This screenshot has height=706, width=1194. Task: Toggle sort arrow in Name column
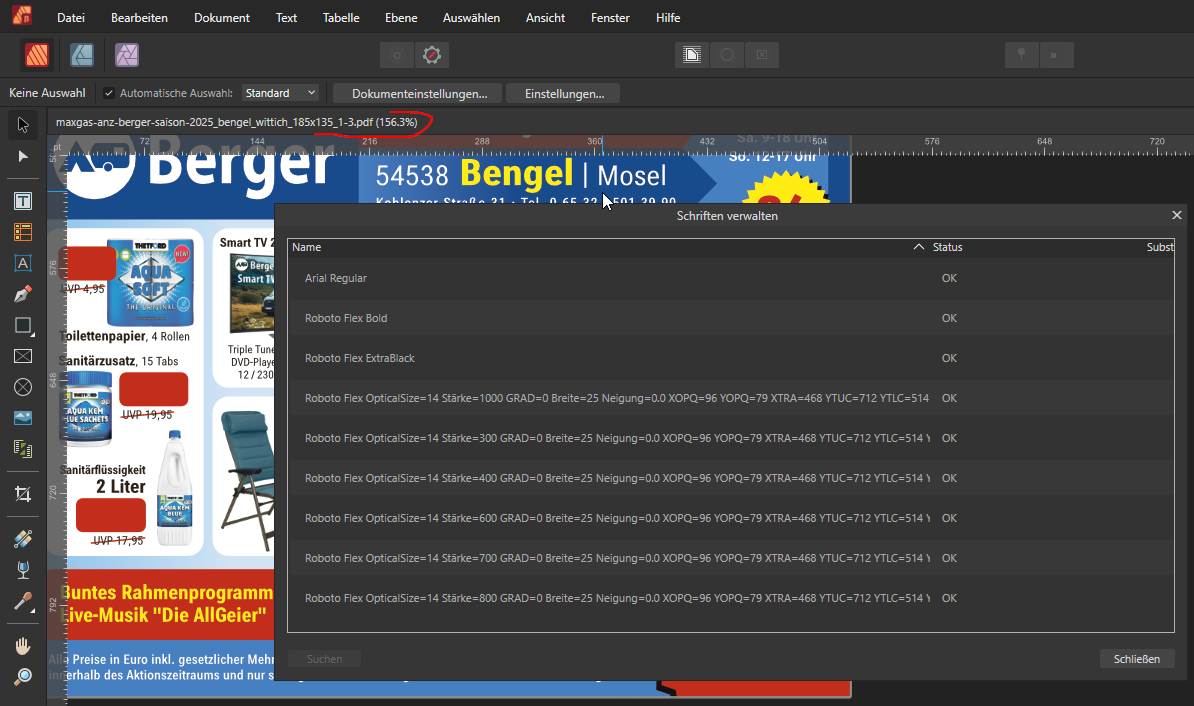(918, 247)
